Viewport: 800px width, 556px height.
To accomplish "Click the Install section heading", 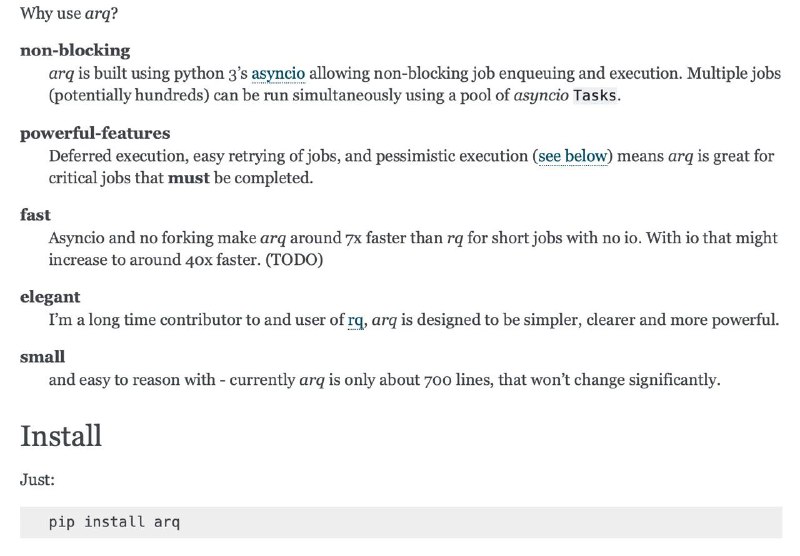I will tap(61, 436).
